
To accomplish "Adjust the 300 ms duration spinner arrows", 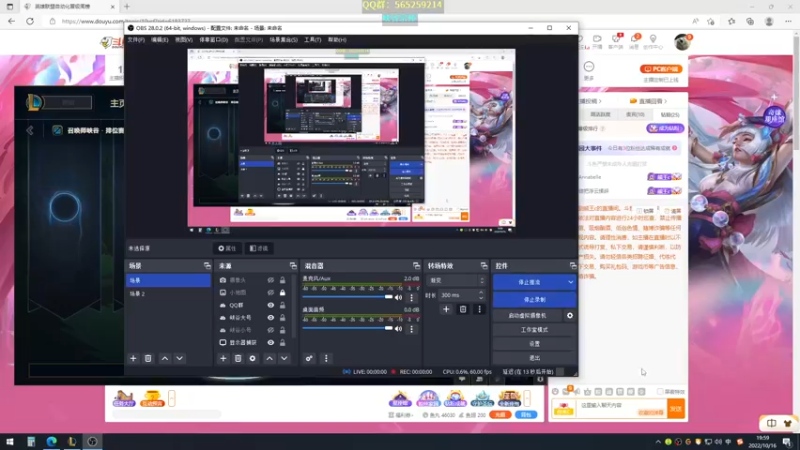I will [x=481, y=295].
